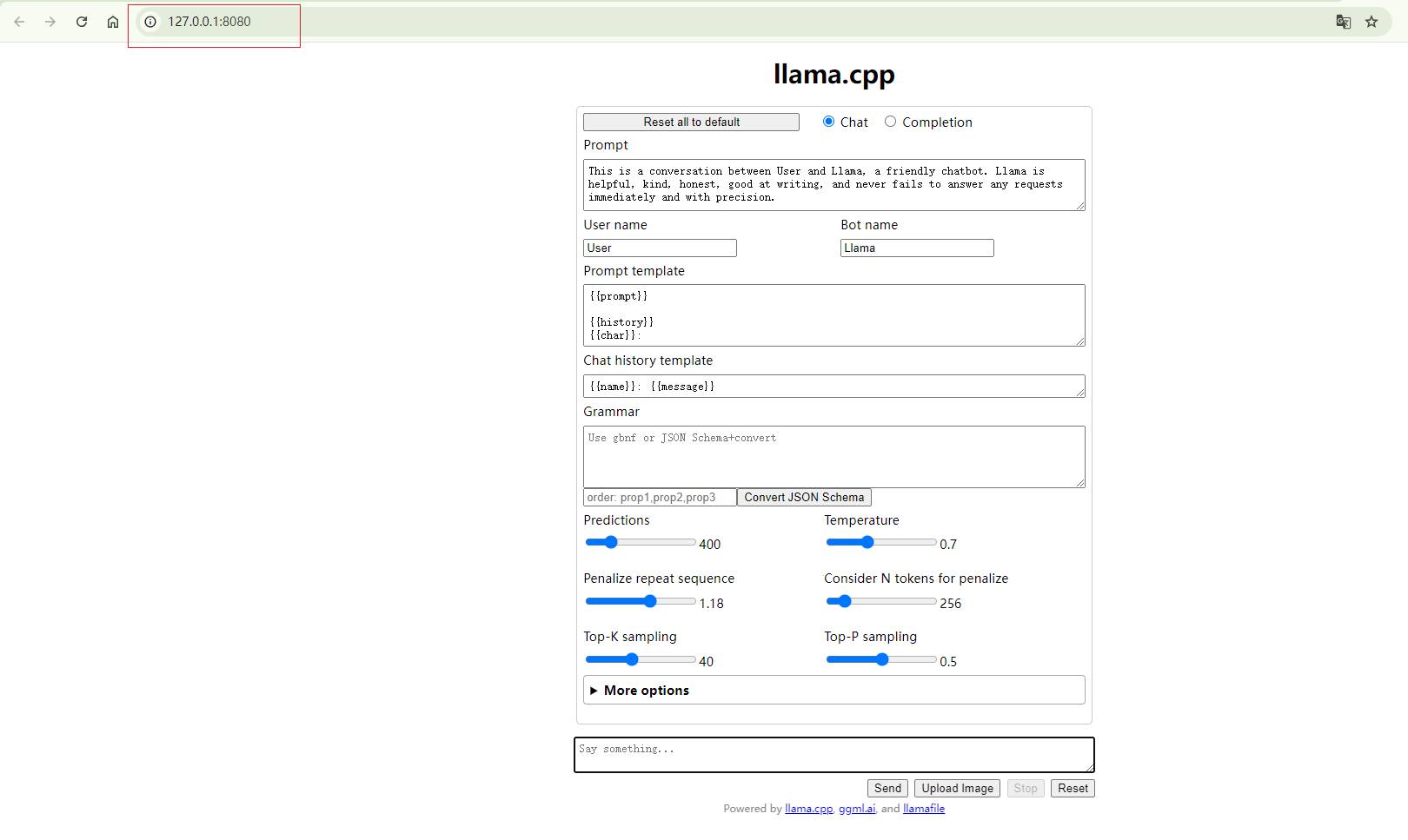Click the address bar URL 127.0.0.1:8080
This screenshot has width=1408, height=840.
click(209, 22)
